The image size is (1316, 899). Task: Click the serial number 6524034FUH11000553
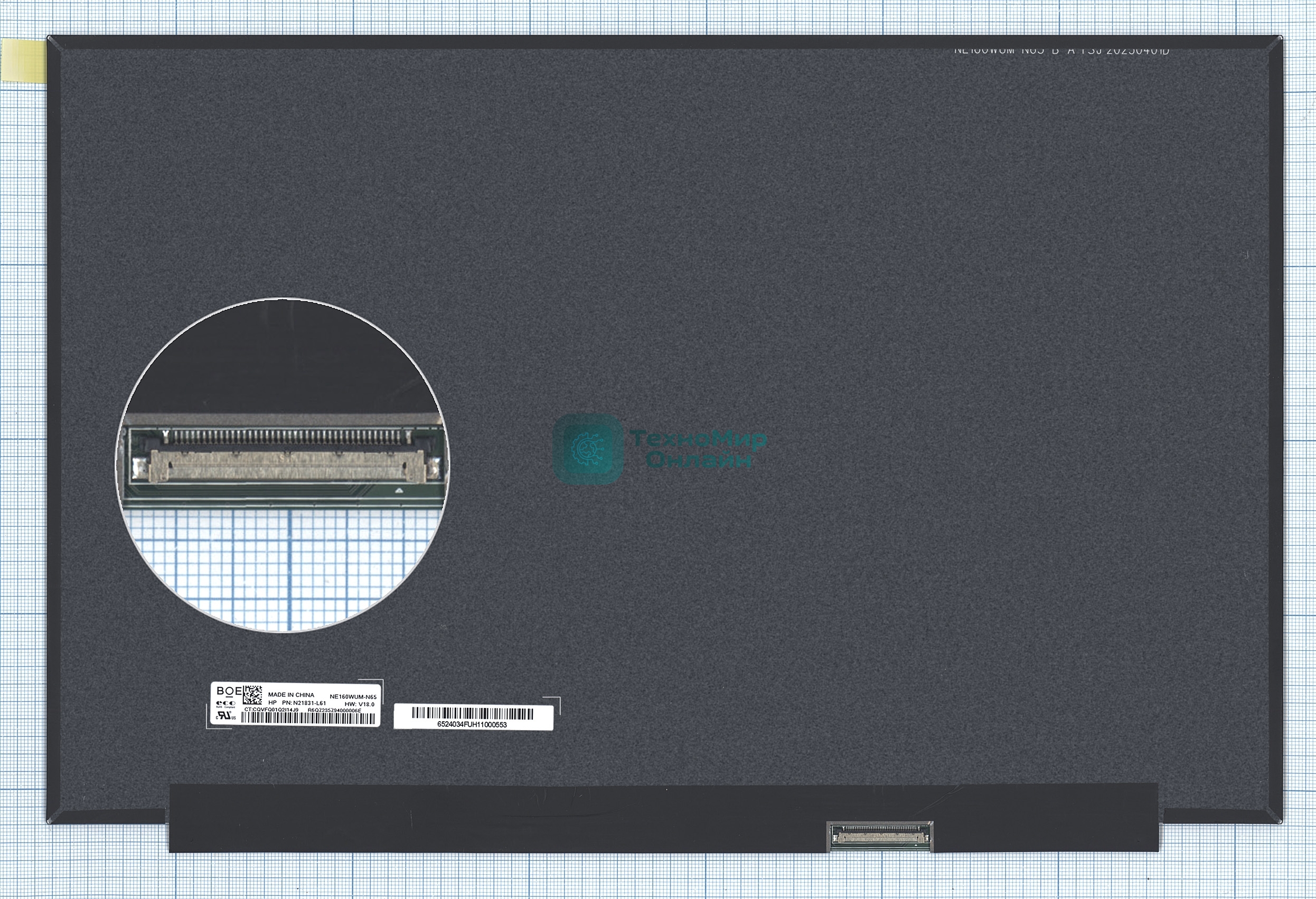click(x=472, y=724)
